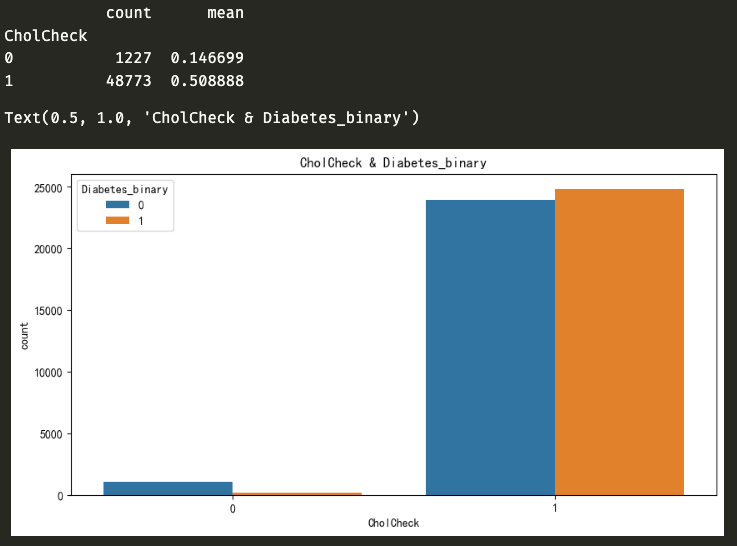This screenshot has height=546, width=737.
Task: Click the mean value 0.508888
Action: pyautogui.click(x=207, y=81)
